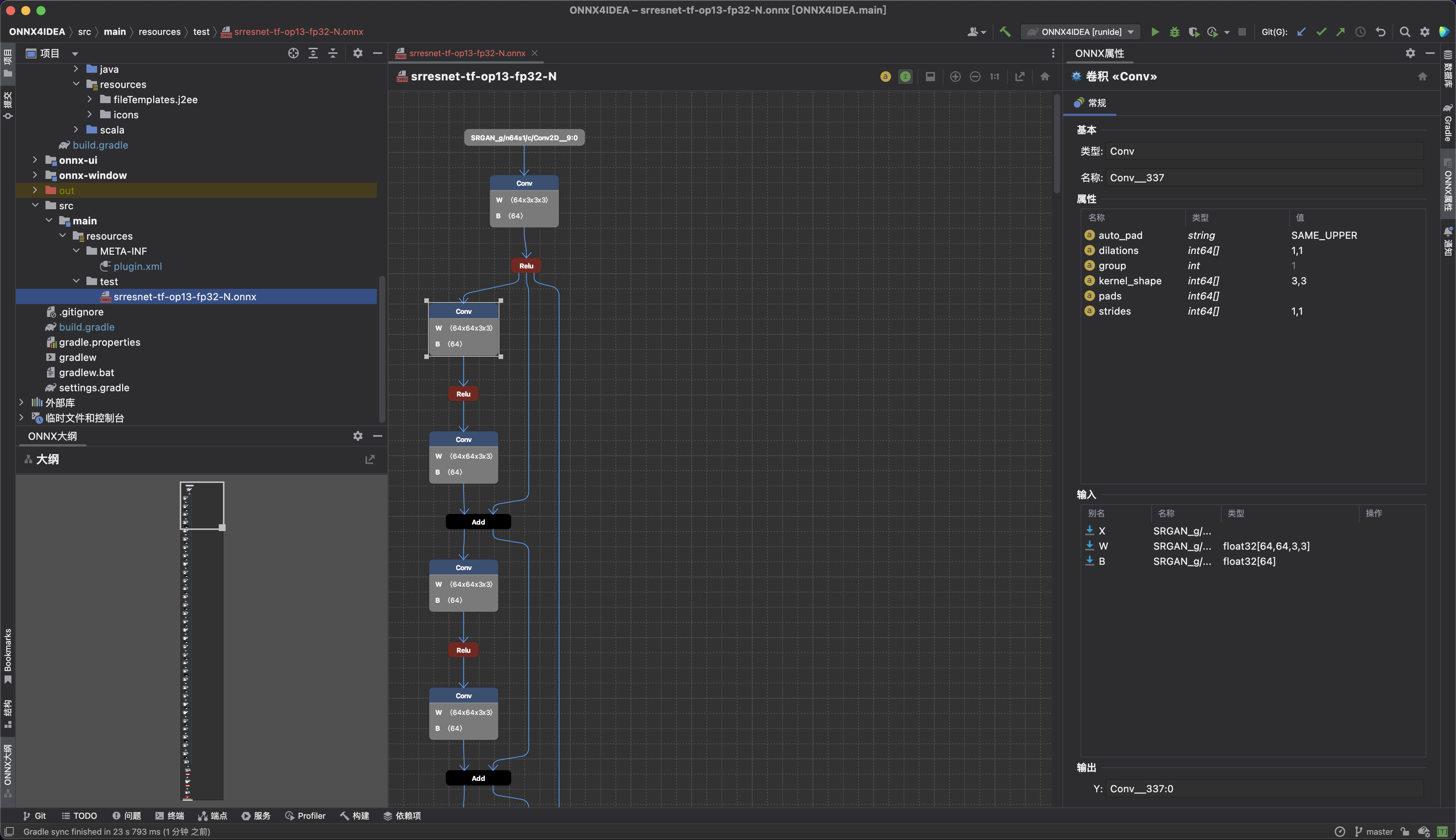The width and height of the screenshot is (1456, 840).
Task: Toggle attribute display with the yellow 'a' button
Action: (885, 76)
